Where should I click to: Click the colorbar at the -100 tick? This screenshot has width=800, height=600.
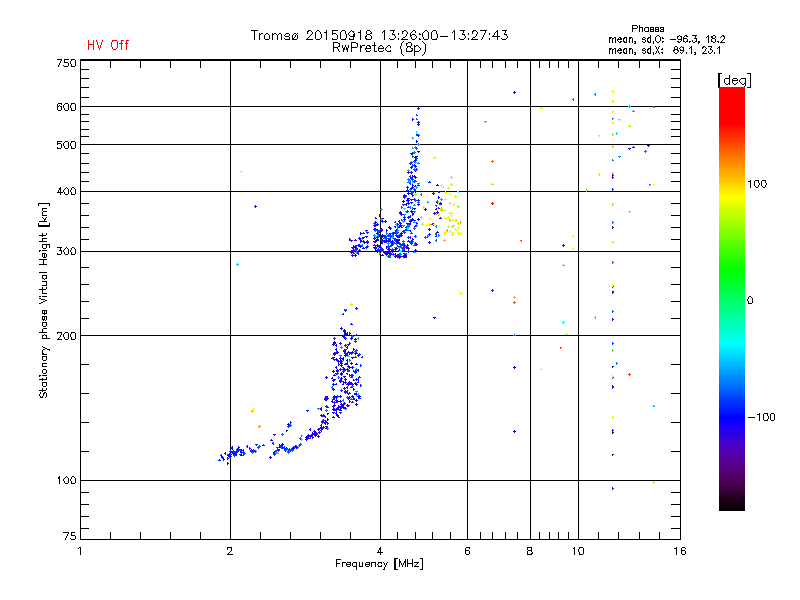[732, 417]
